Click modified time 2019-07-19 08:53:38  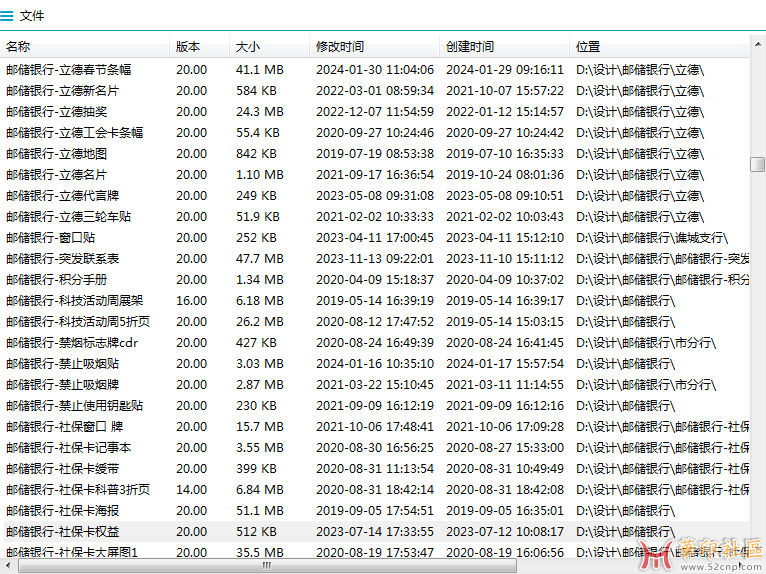(375, 154)
